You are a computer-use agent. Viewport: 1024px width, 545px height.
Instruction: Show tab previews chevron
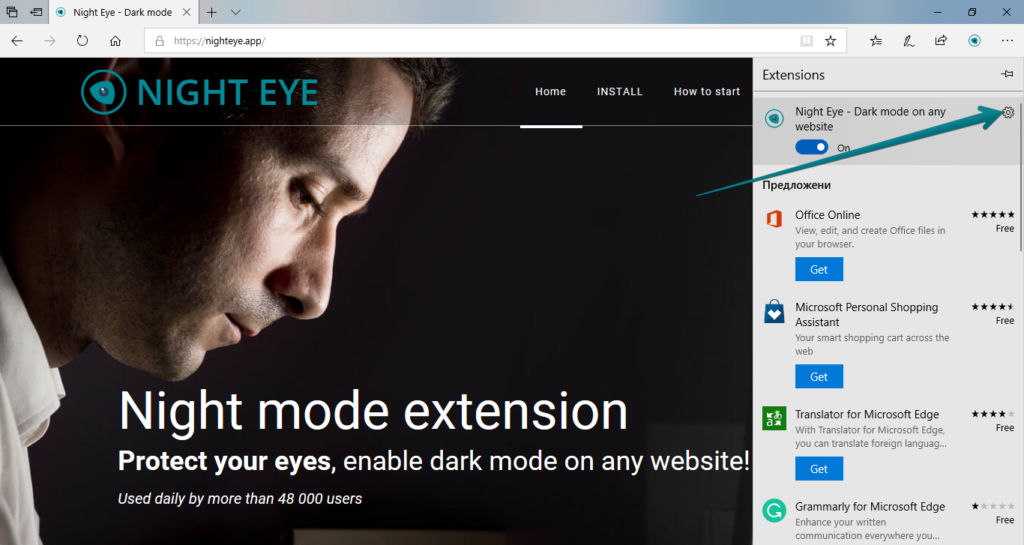point(236,12)
